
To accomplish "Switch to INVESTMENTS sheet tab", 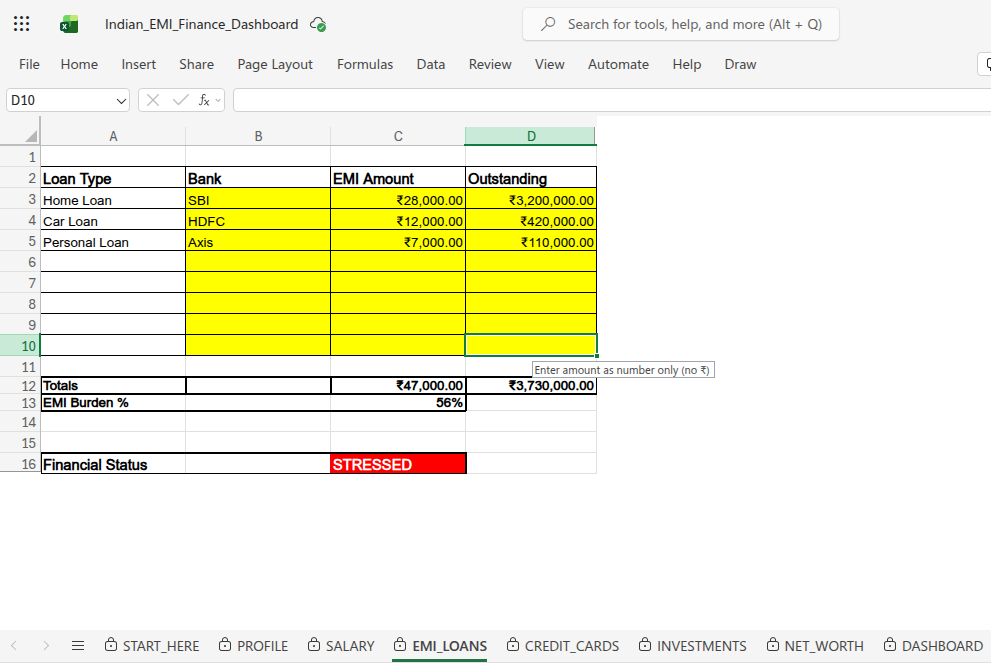I will (x=693, y=646).
